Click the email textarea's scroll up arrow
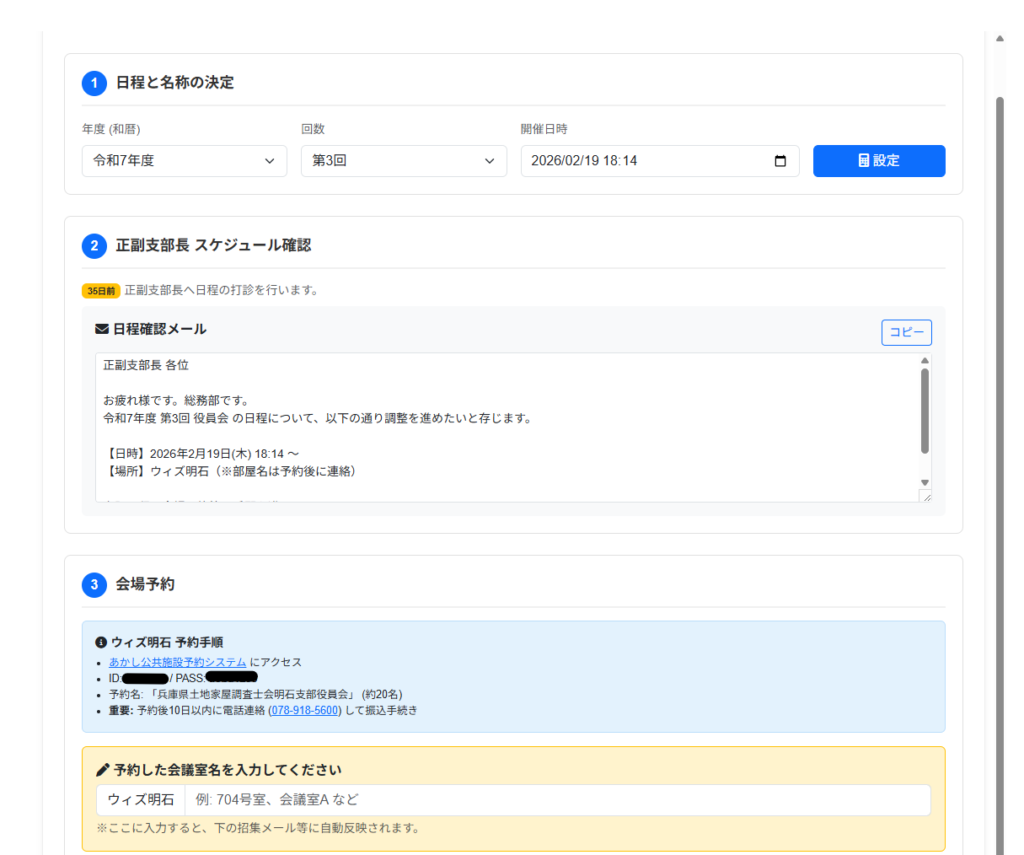This screenshot has width=1024, height=855. tap(924, 361)
